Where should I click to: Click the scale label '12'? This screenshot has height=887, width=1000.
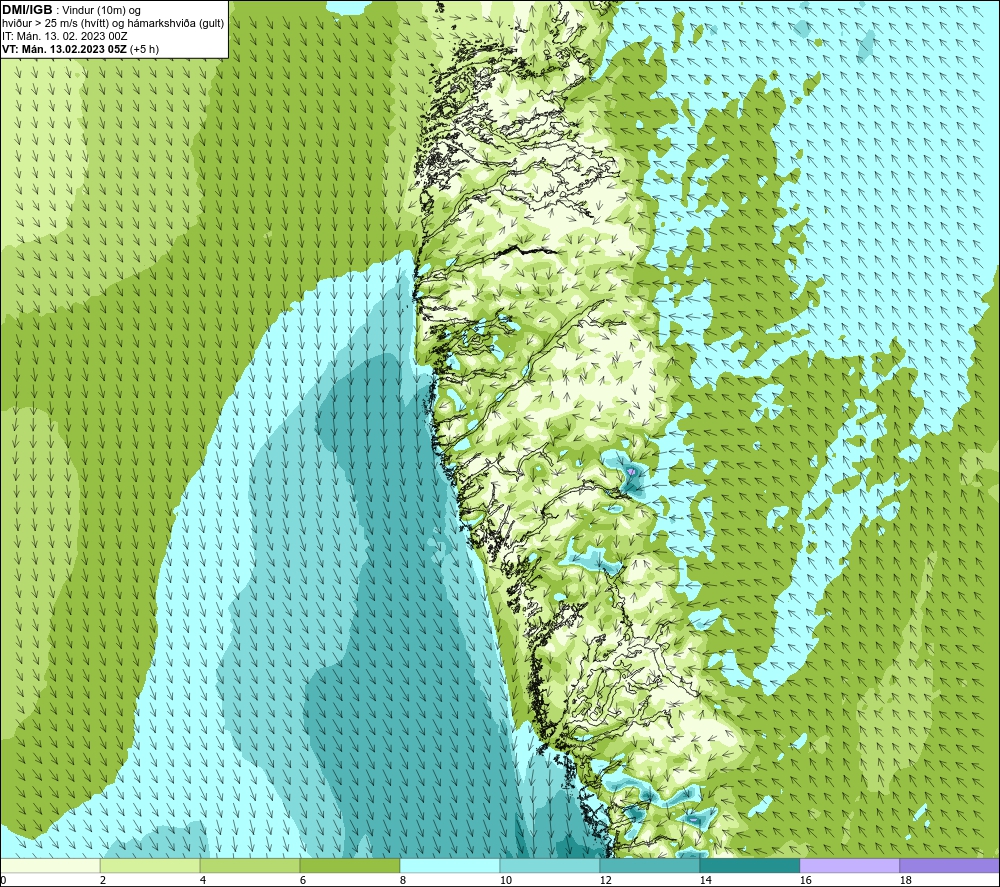click(x=605, y=881)
